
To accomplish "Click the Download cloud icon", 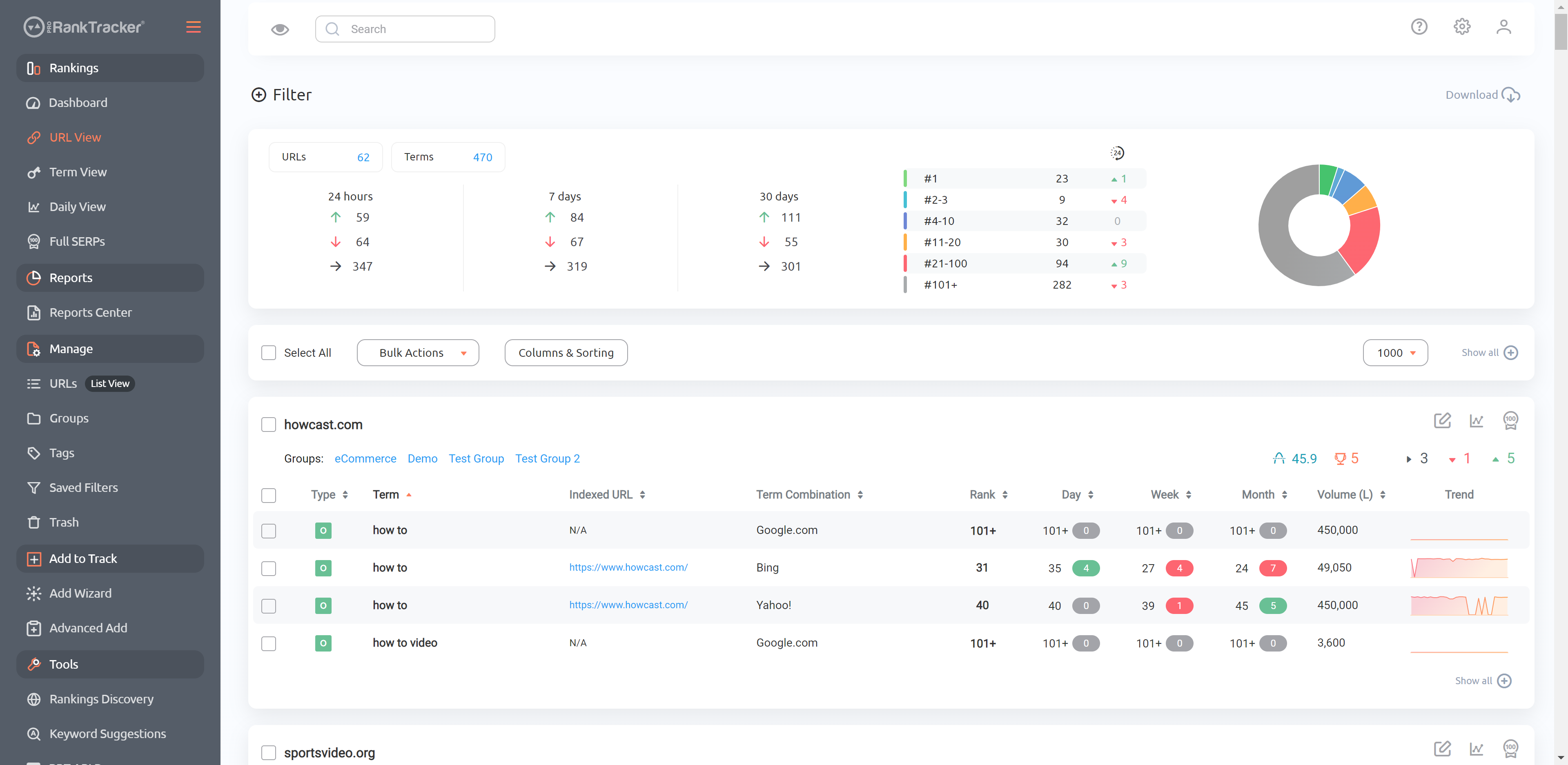I will [1511, 95].
